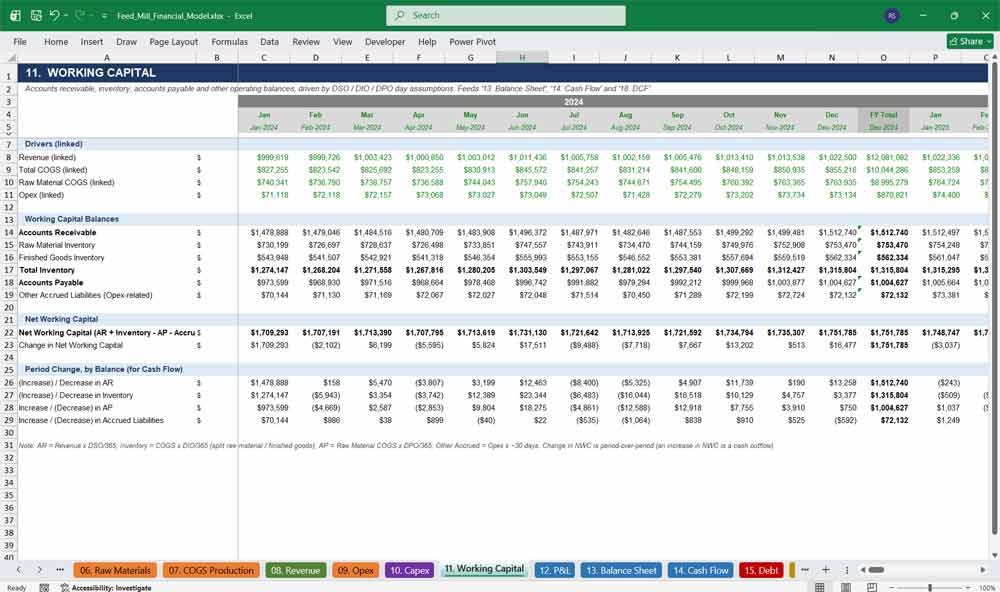Open the Insert ribbon tab
Viewport: 1000px width, 592px height.
coord(92,41)
